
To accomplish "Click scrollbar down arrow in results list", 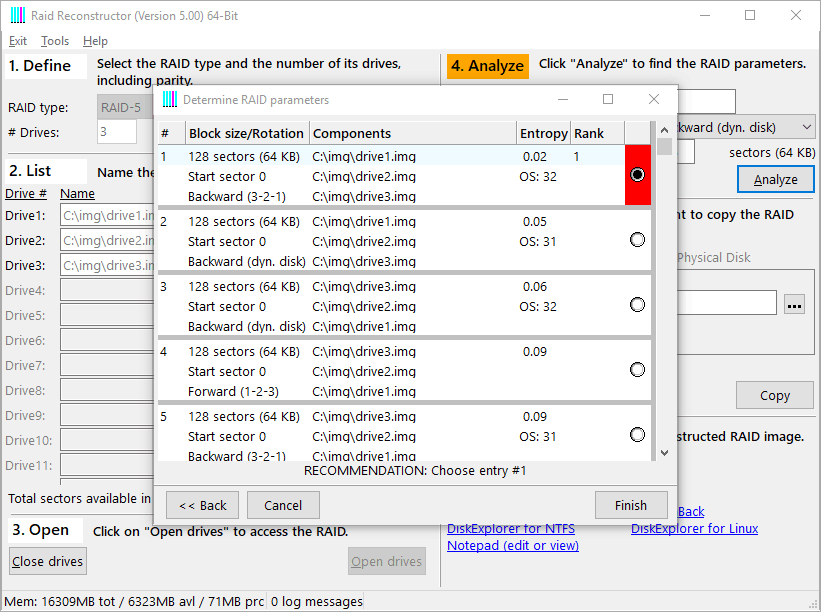I will [x=665, y=452].
